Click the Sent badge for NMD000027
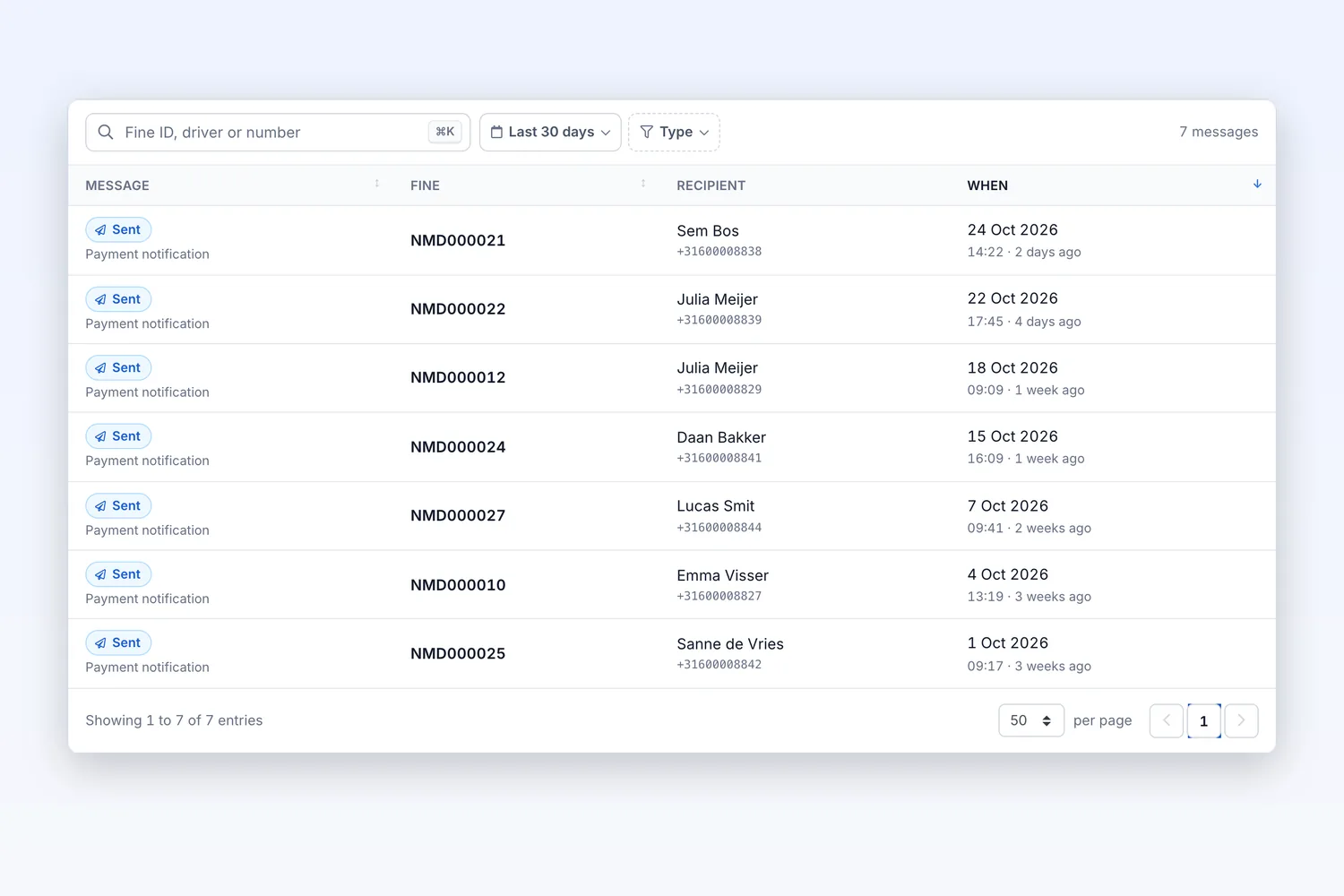 118,505
